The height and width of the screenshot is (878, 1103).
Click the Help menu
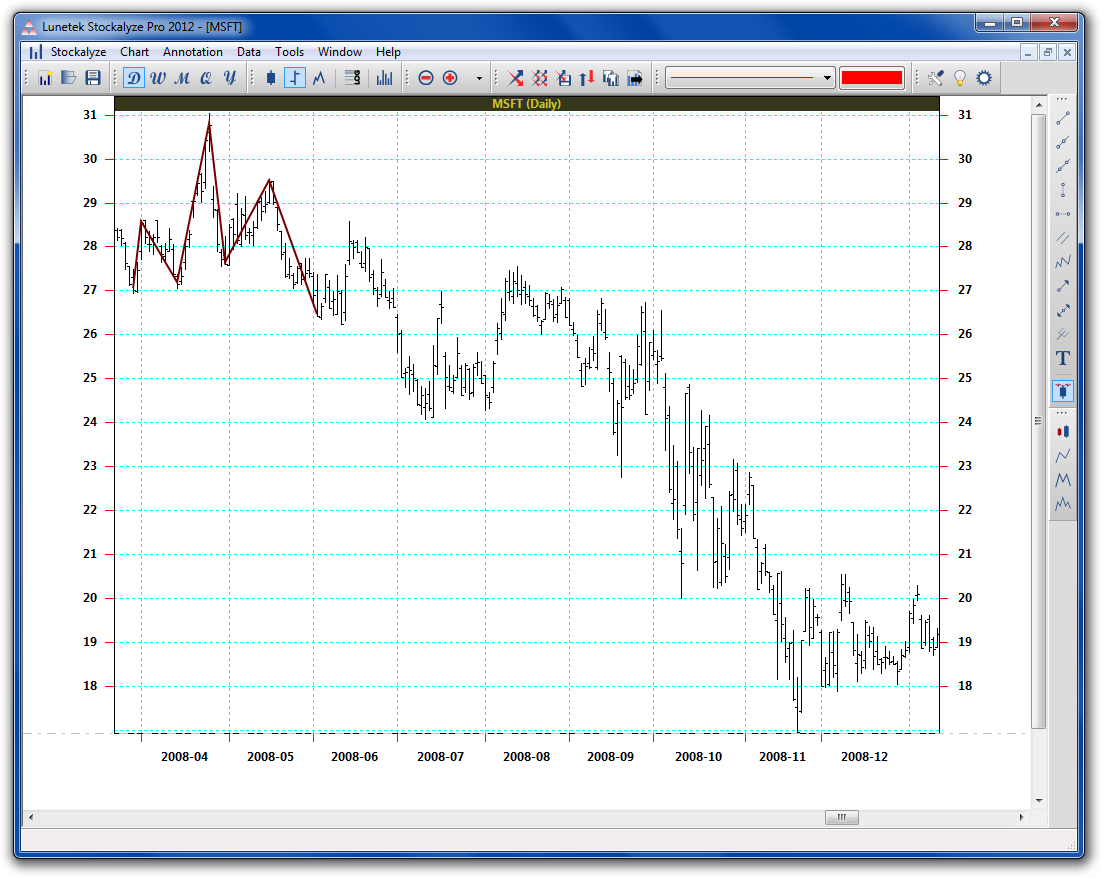click(x=388, y=52)
